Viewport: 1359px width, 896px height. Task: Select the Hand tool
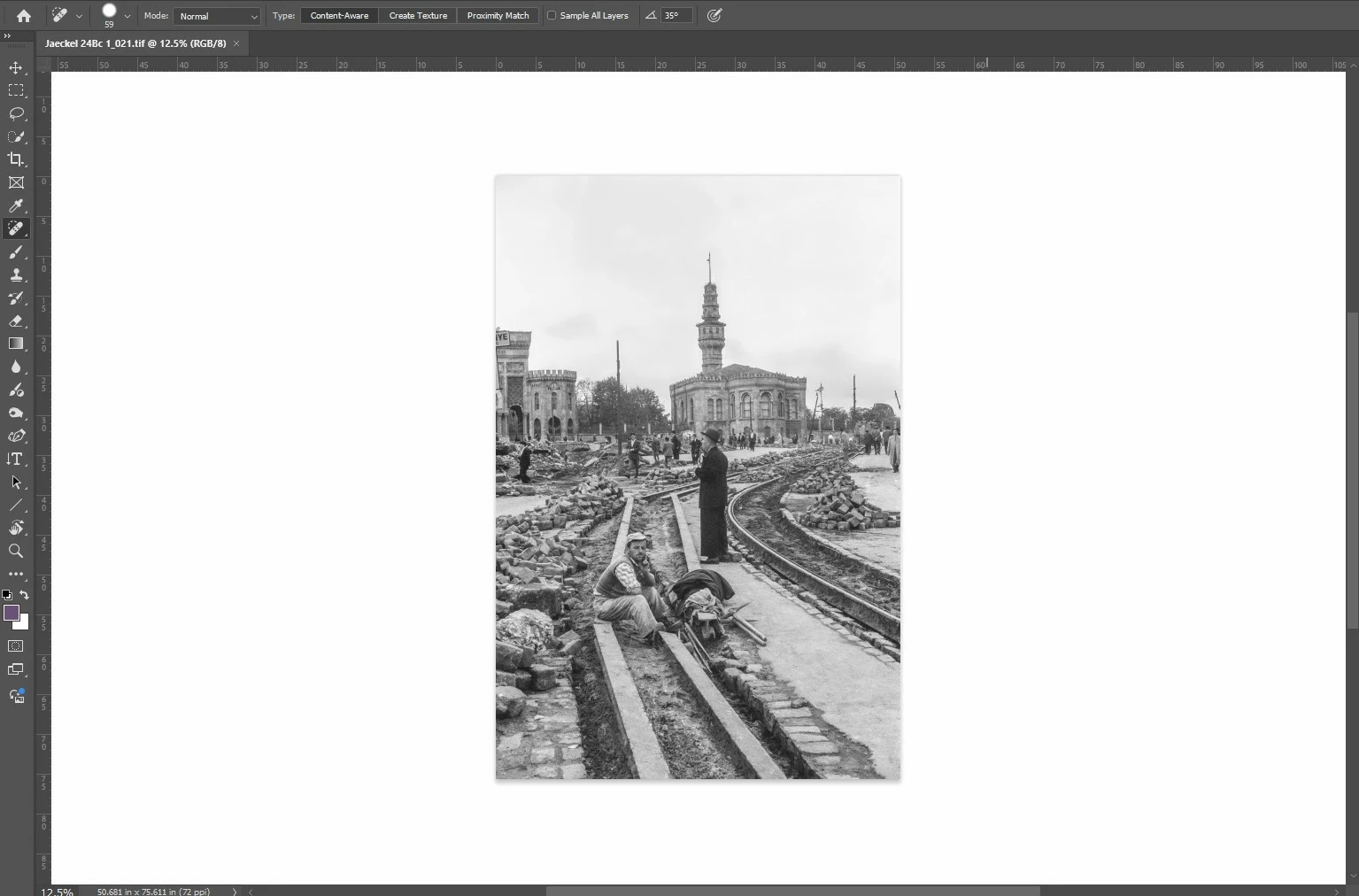point(16,528)
